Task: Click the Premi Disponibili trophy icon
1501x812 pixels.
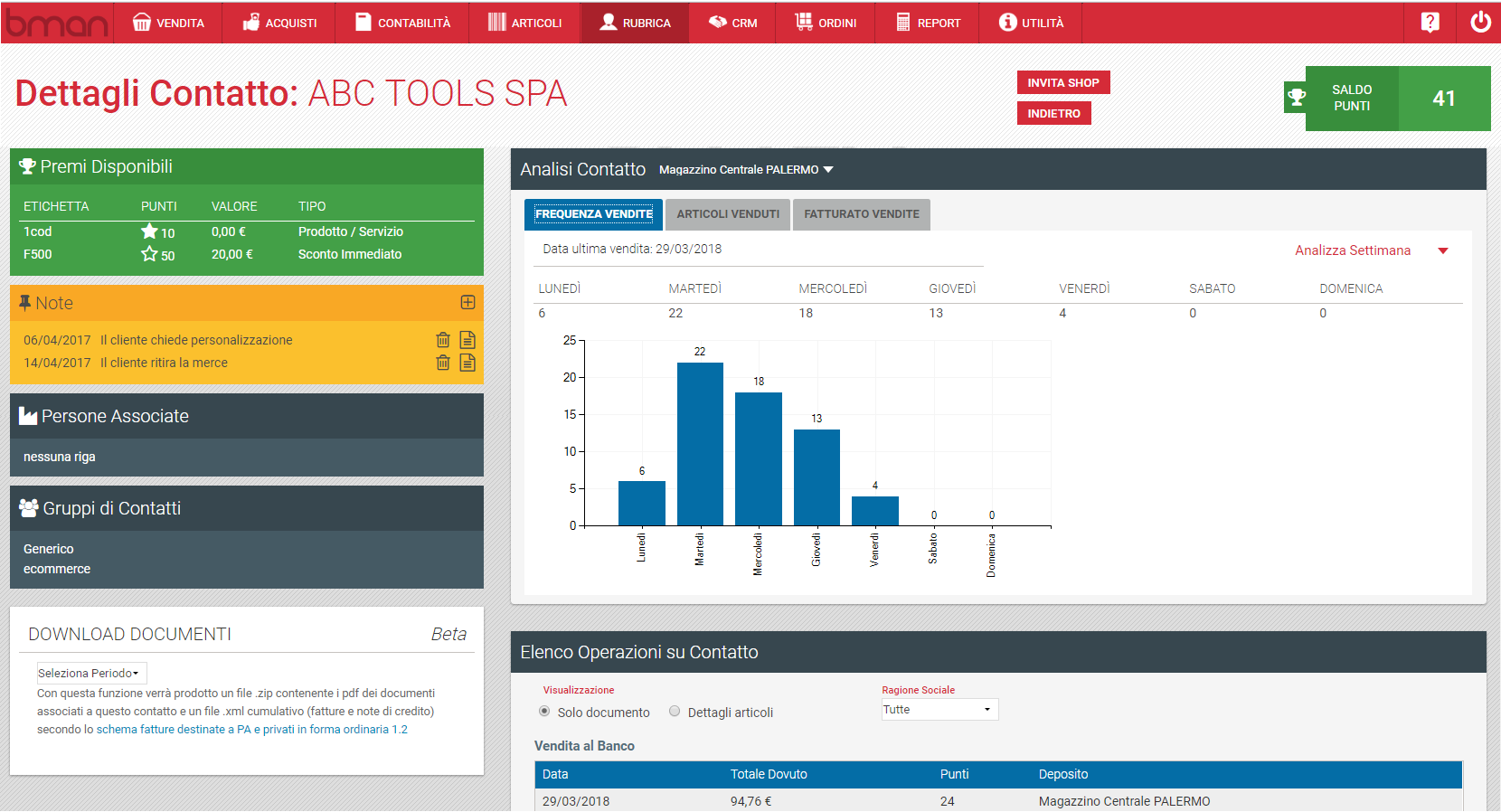Action: [27, 166]
